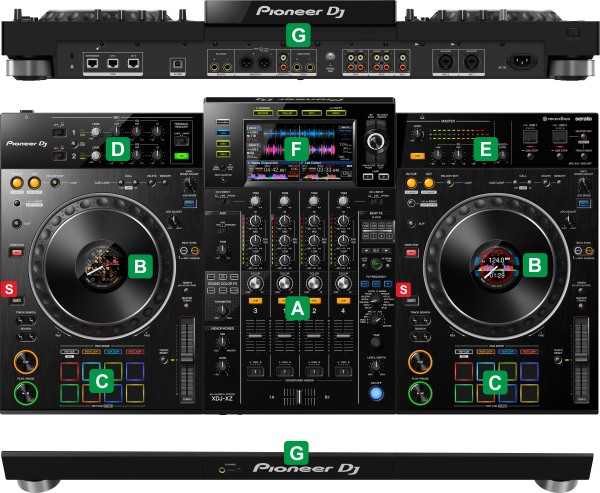Set loop in with right deck IN/CUE button

tap(411, 183)
